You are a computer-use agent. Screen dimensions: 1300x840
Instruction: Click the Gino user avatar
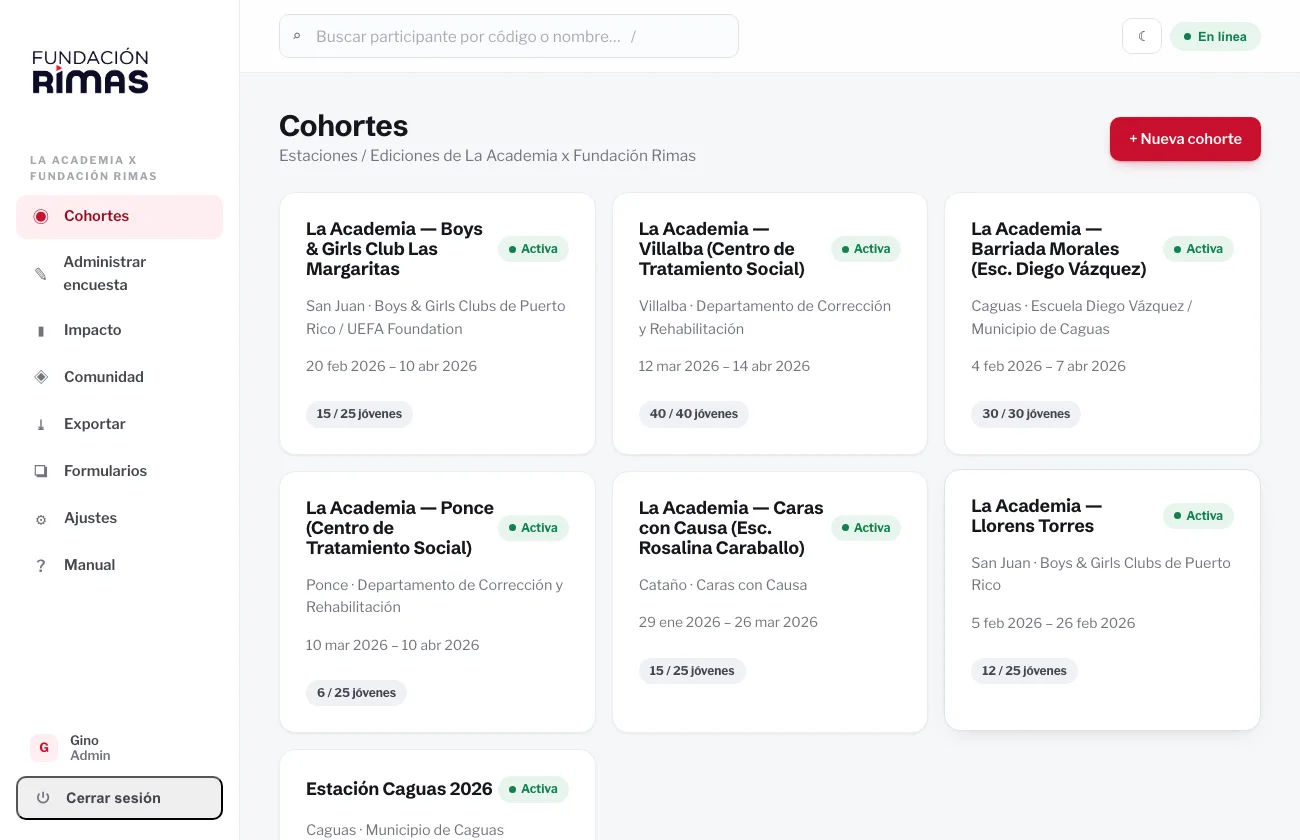pos(44,748)
